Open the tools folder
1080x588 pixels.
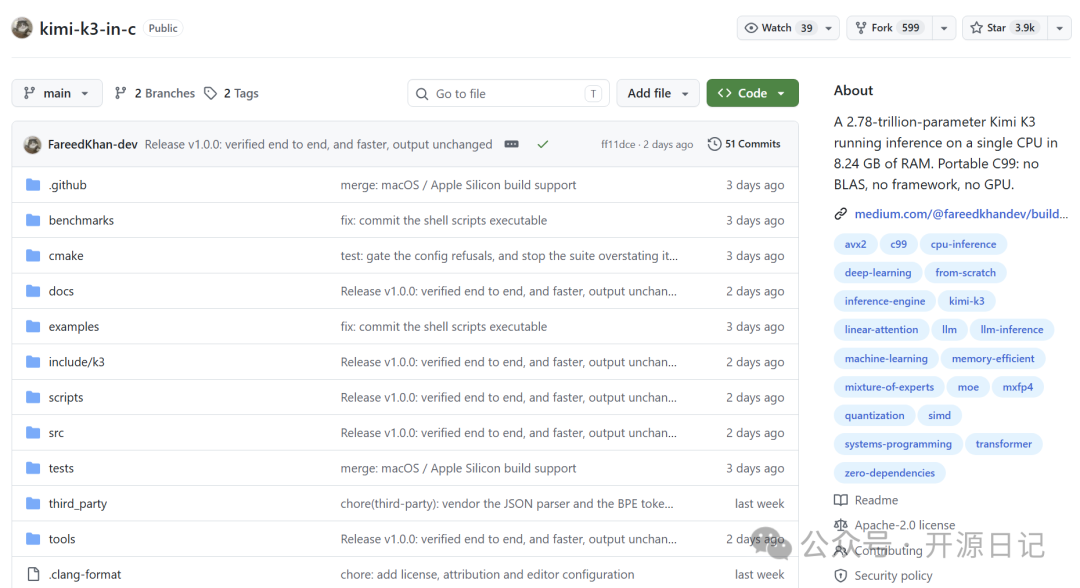62,539
